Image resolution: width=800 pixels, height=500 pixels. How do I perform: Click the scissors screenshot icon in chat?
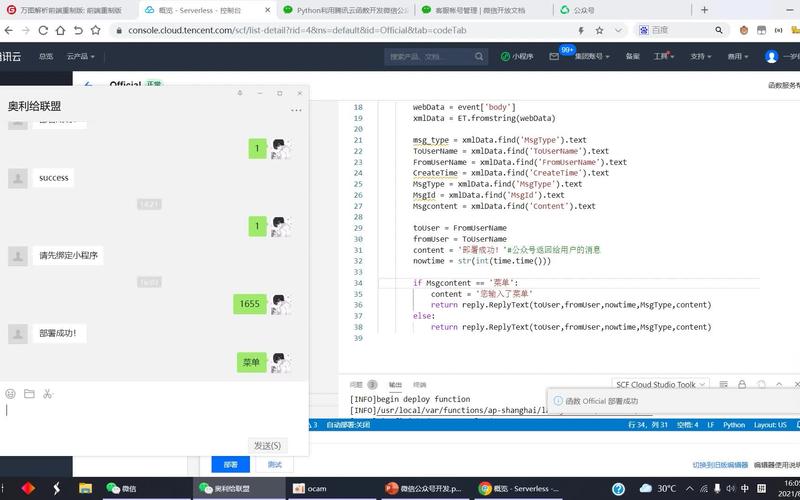(48, 393)
